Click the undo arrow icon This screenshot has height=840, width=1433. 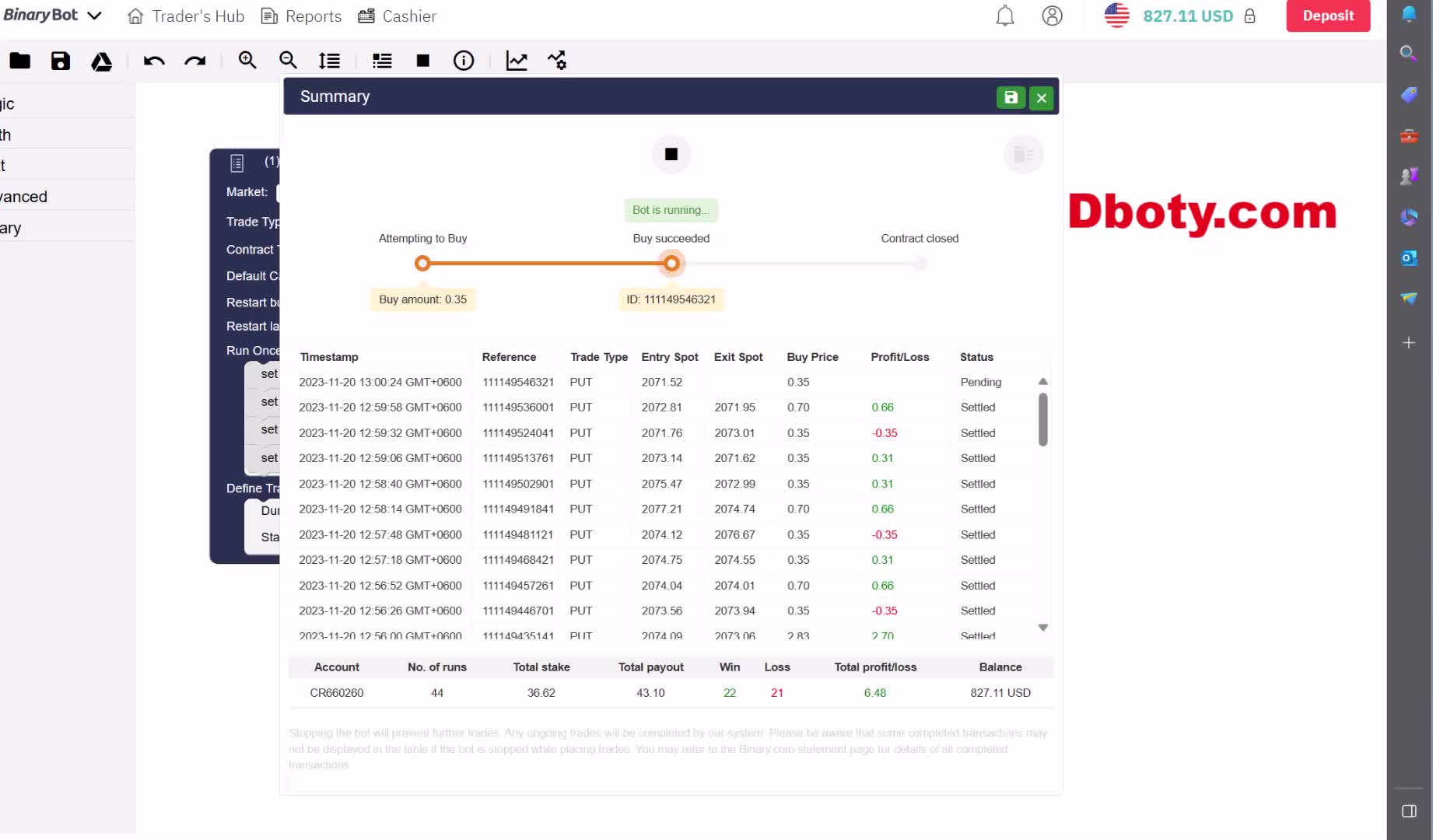click(154, 61)
